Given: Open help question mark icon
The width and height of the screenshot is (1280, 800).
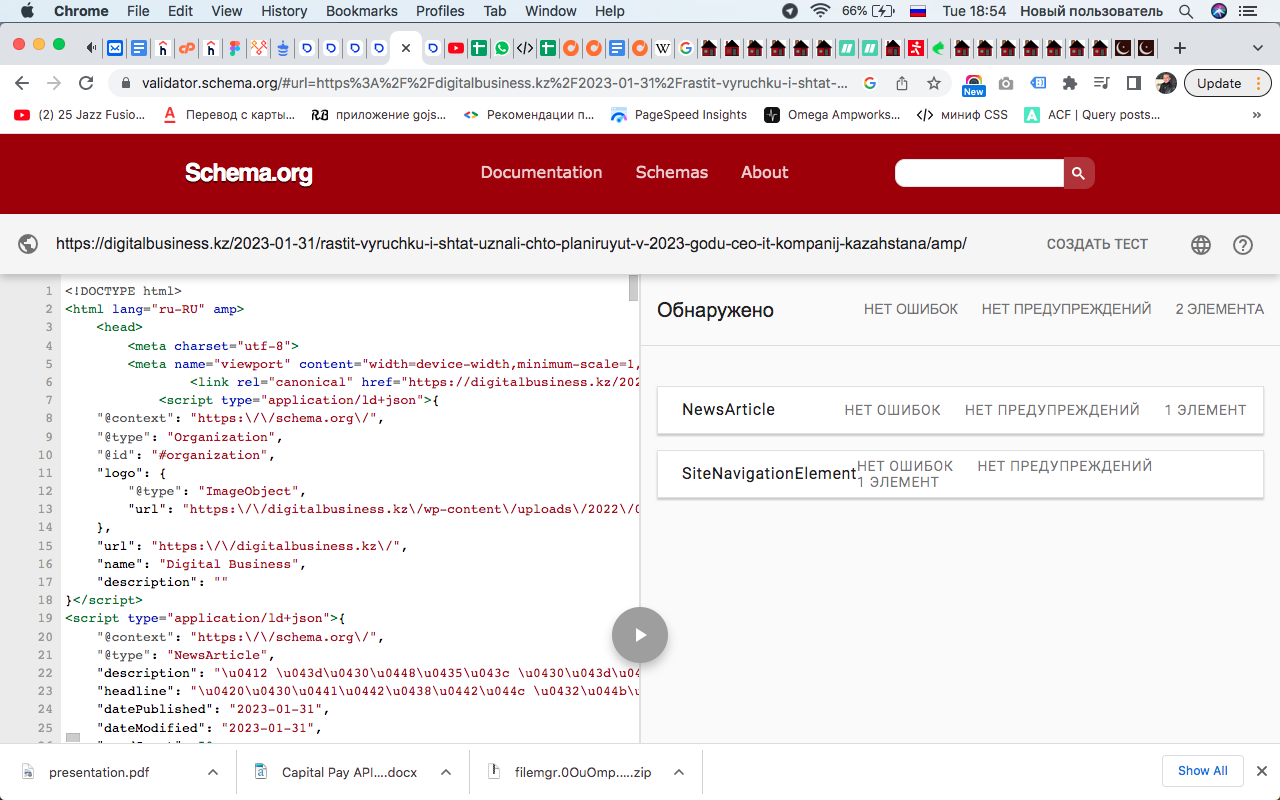Looking at the screenshot, I should pyautogui.click(x=1243, y=244).
